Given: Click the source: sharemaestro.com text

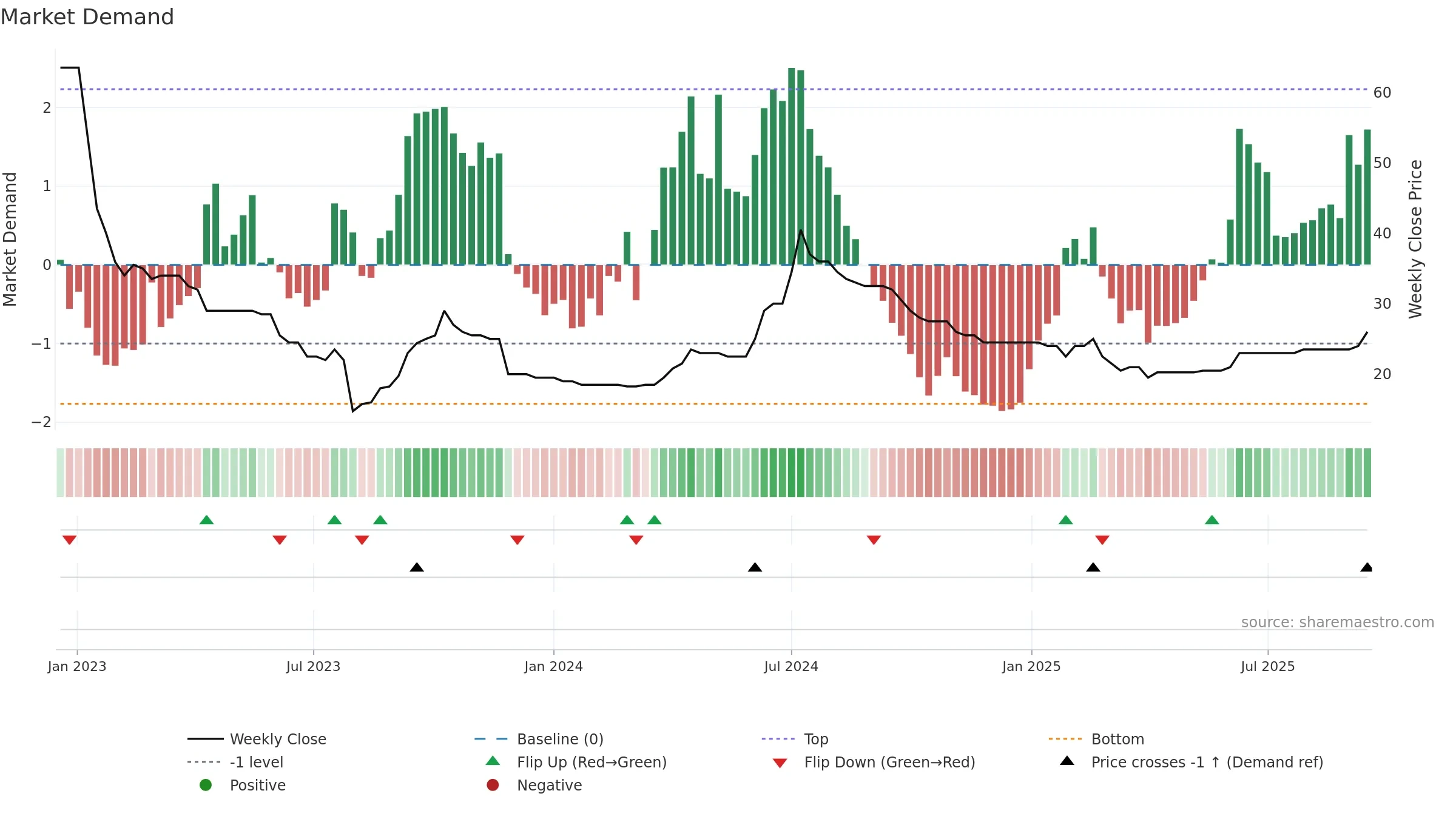Looking at the screenshot, I should [1338, 622].
